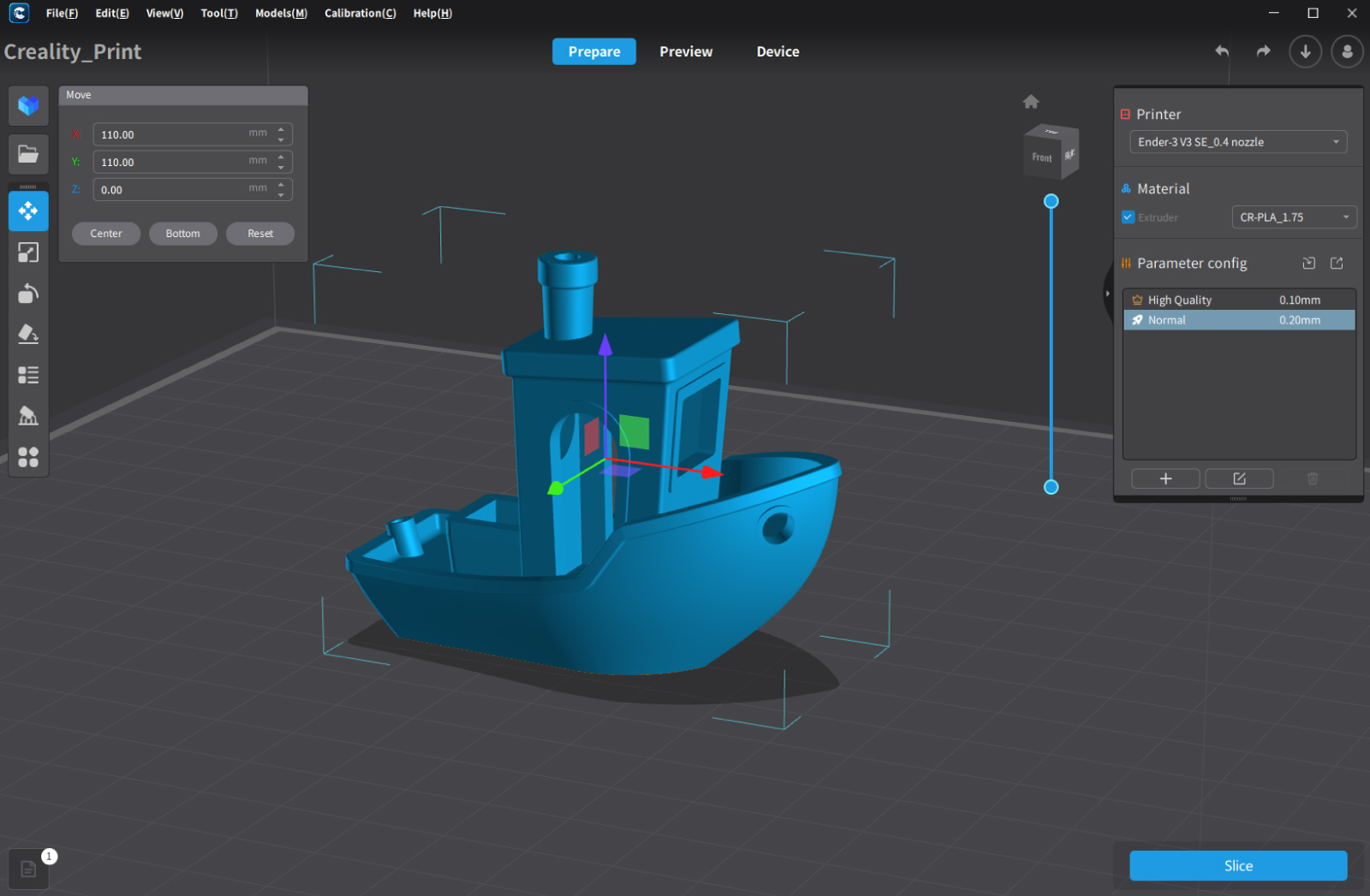
Task: Collapse the right panel using side arrow
Action: (x=1107, y=294)
